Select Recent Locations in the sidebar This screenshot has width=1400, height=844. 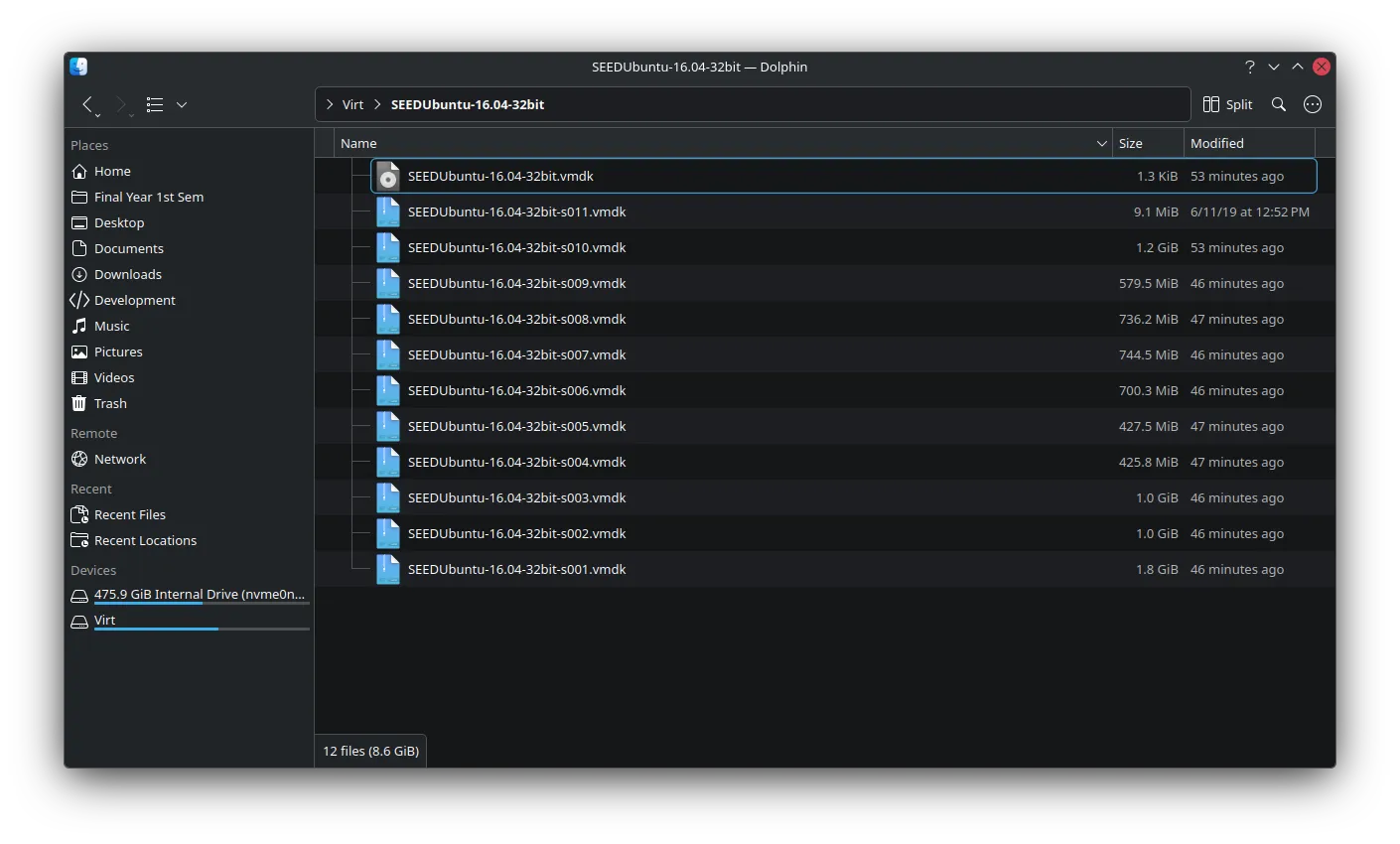tap(144, 540)
